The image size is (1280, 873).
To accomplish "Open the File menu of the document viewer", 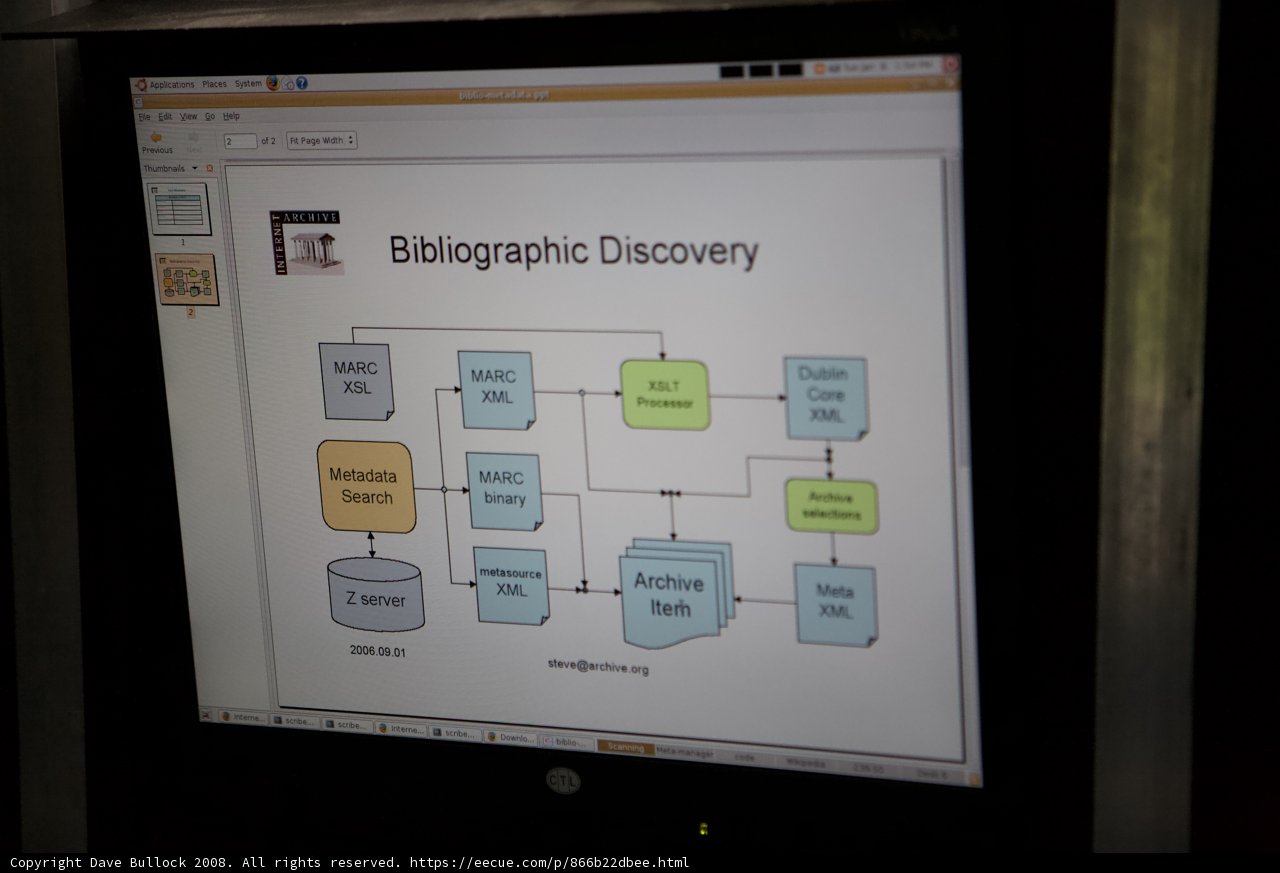I will pyautogui.click(x=144, y=117).
